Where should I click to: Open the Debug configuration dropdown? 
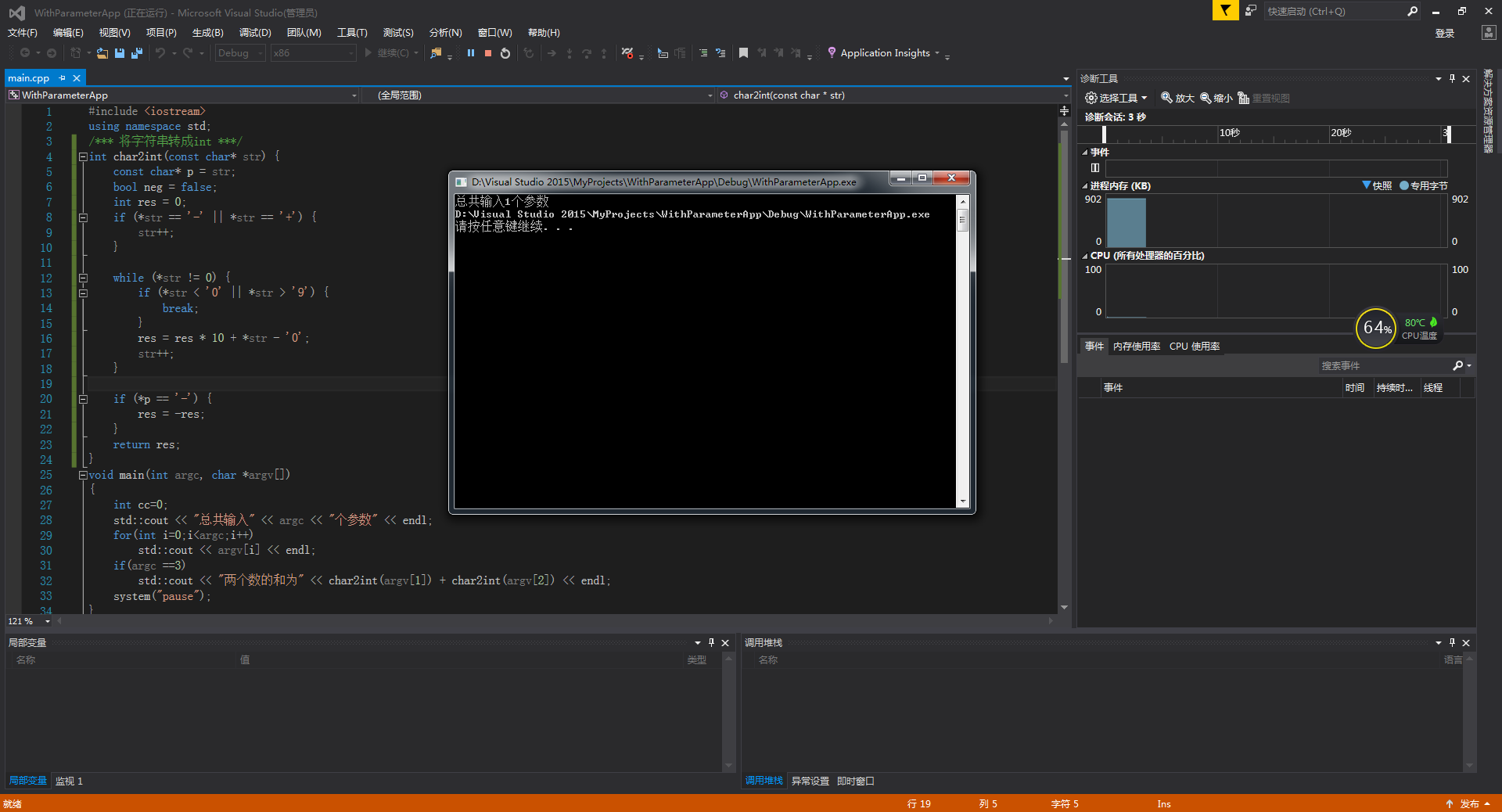pos(261,52)
